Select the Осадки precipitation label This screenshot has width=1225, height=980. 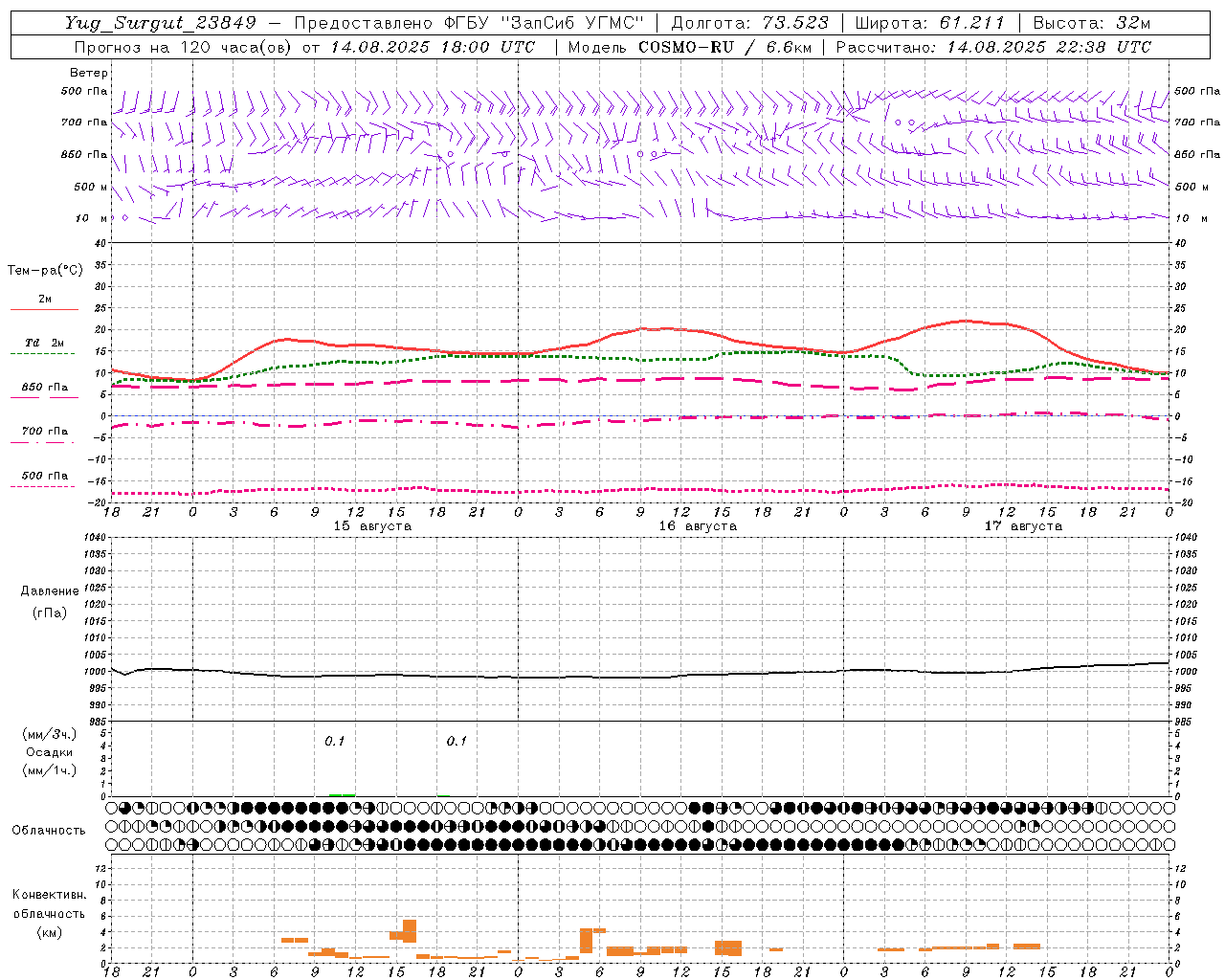click(x=50, y=752)
